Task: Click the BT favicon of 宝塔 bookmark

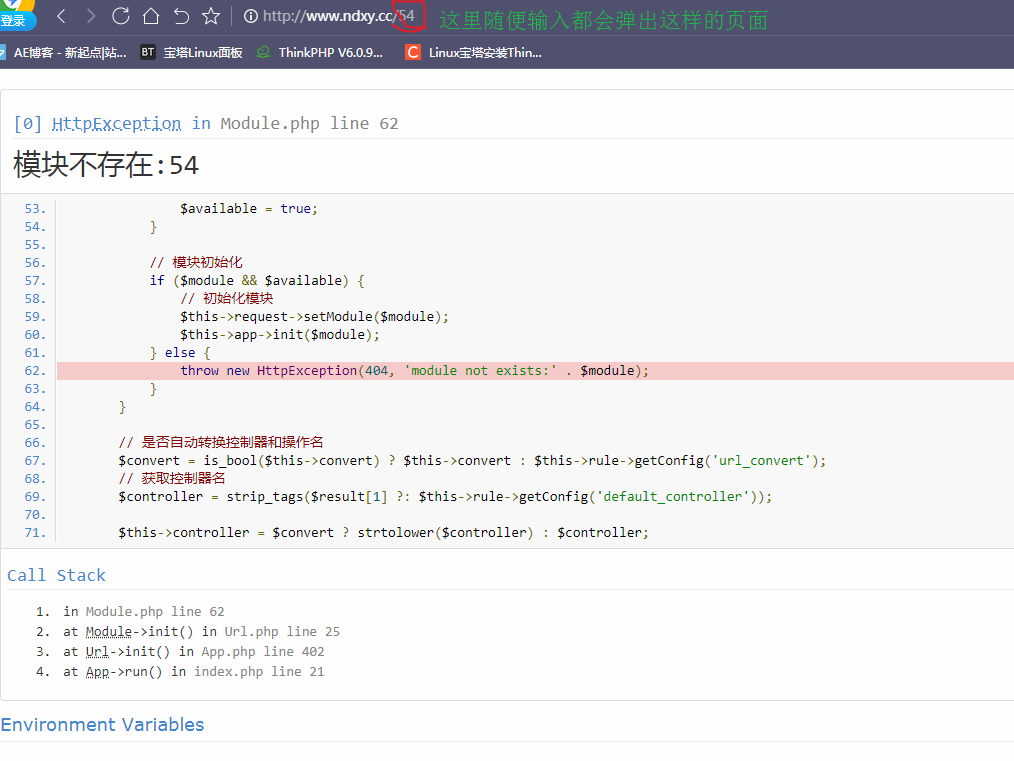Action: [x=148, y=52]
